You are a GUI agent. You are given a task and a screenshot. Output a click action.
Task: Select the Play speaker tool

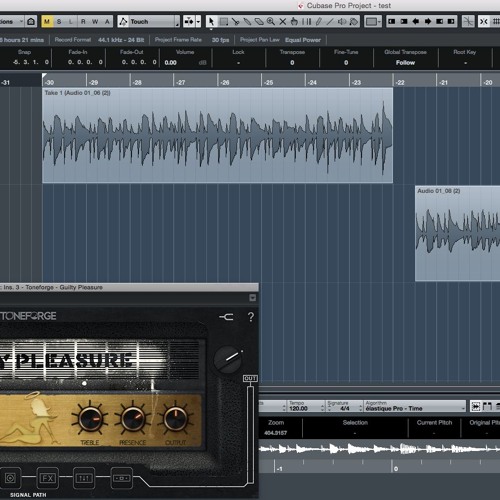pos(342,22)
